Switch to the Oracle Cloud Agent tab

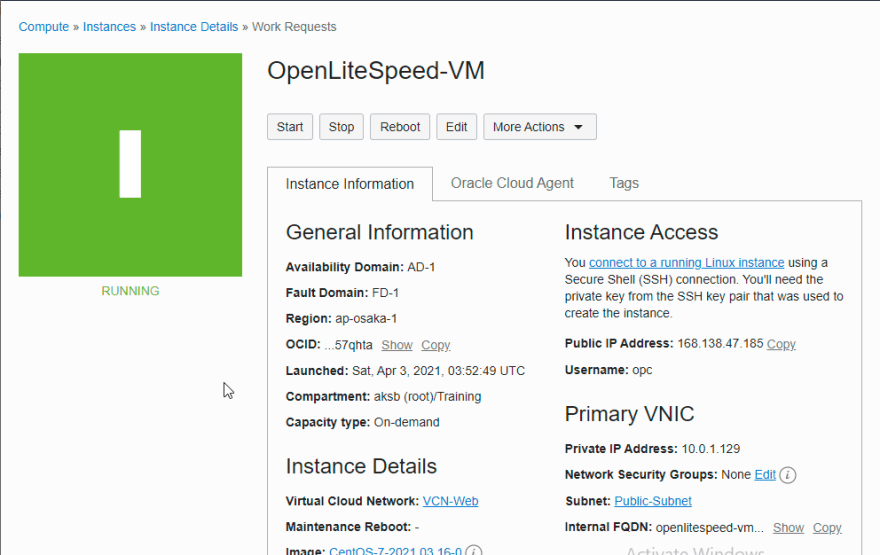(512, 183)
